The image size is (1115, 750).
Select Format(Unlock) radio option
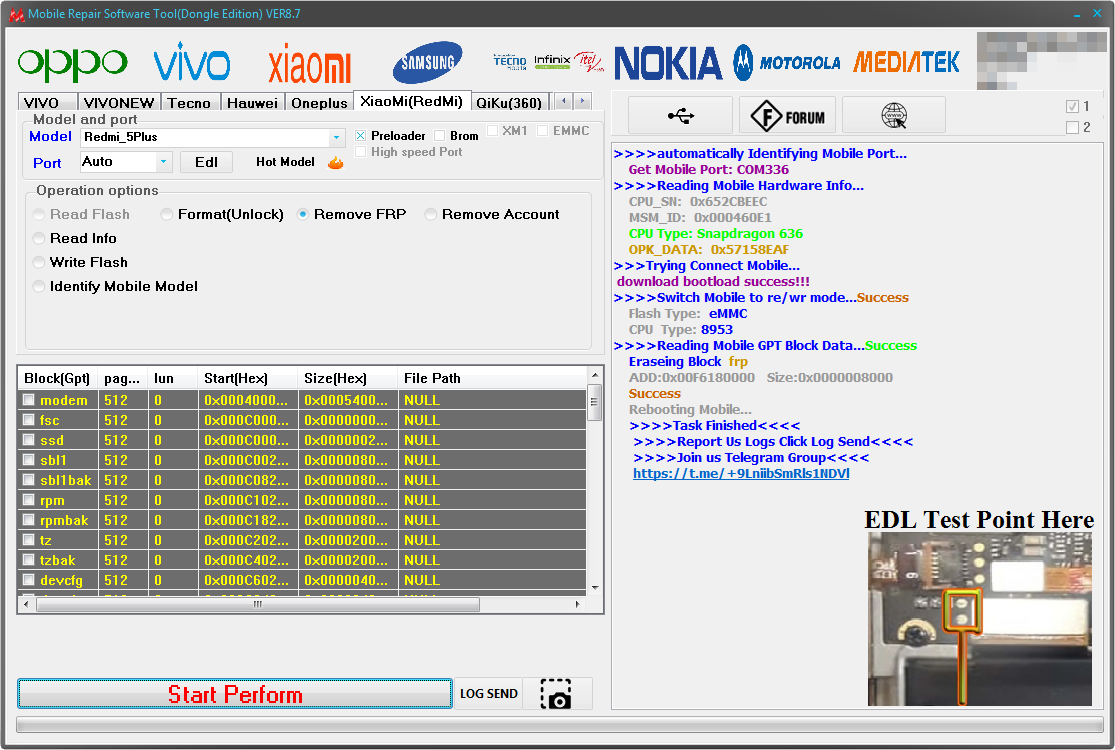click(x=166, y=214)
